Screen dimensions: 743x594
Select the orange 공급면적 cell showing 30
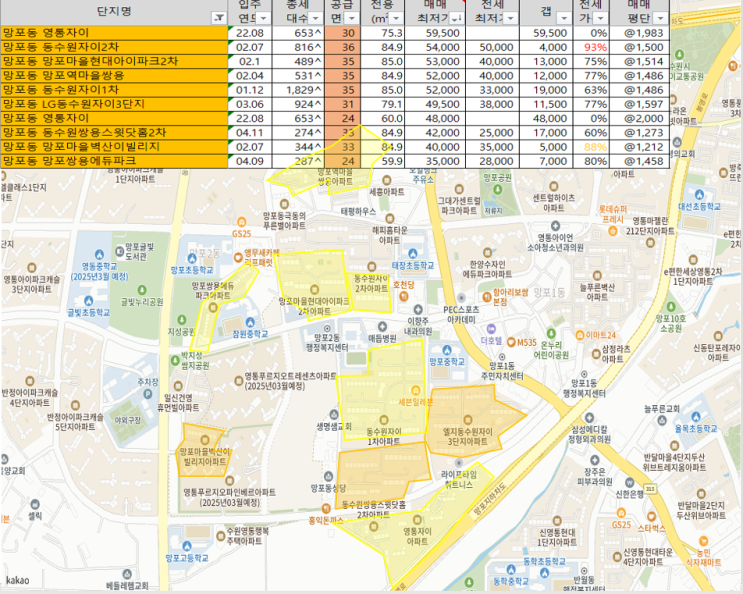point(343,33)
